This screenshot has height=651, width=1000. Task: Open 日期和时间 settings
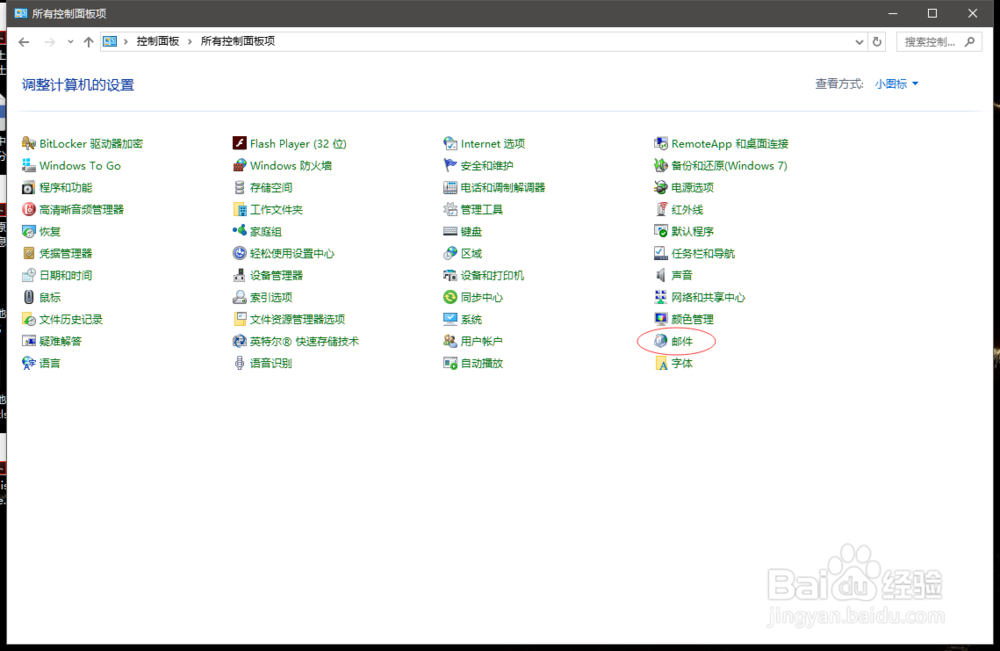(67, 275)
